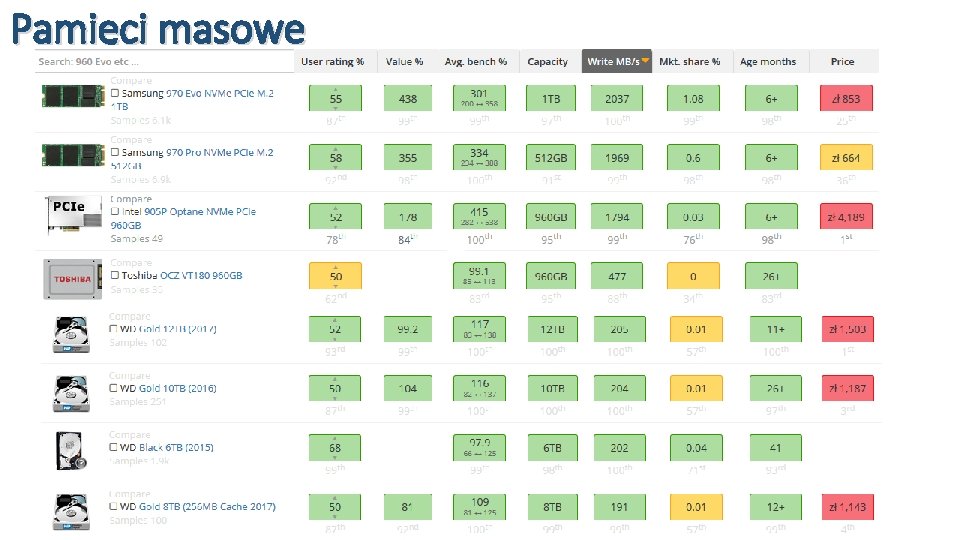Click the age 12+ months cell
The image size is (960, 540).
click(x=776, y=507)
